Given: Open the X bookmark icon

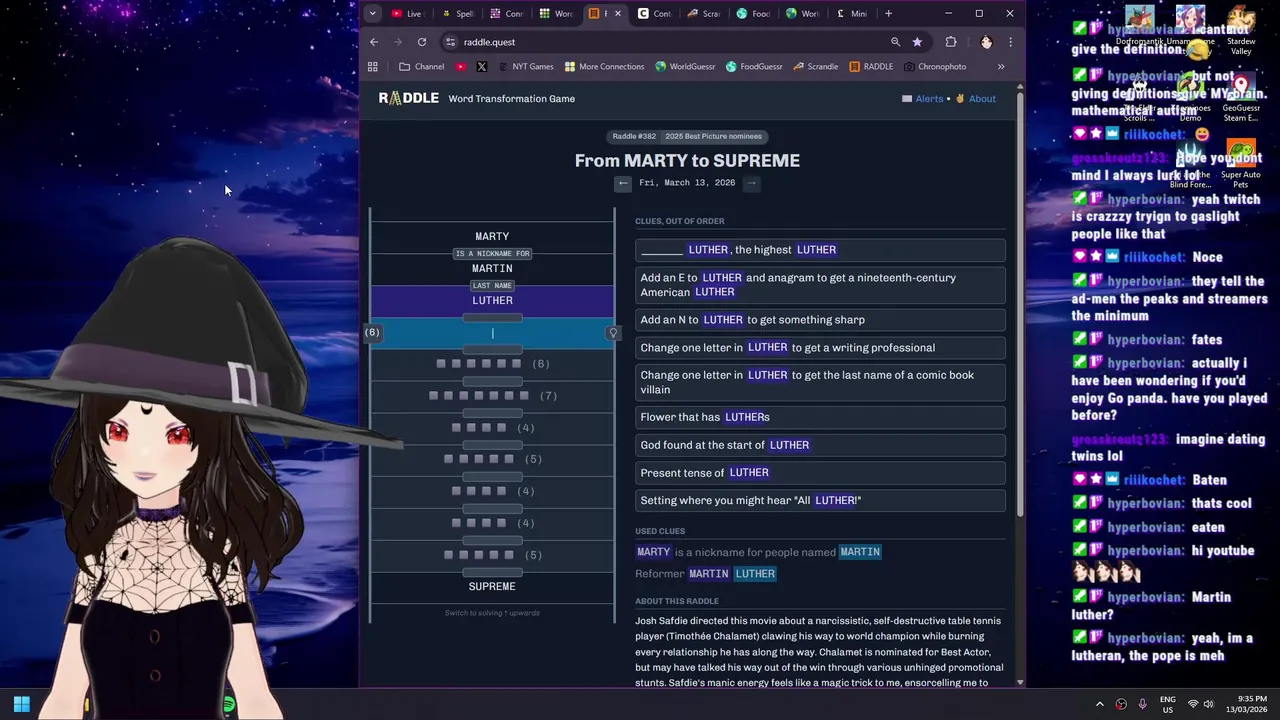Looking at the screenshot, I should pos(482,67).
